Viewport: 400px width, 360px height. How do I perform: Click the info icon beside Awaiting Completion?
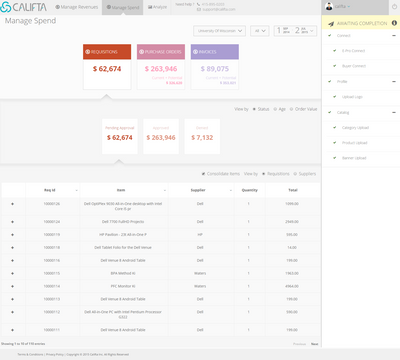394,23
